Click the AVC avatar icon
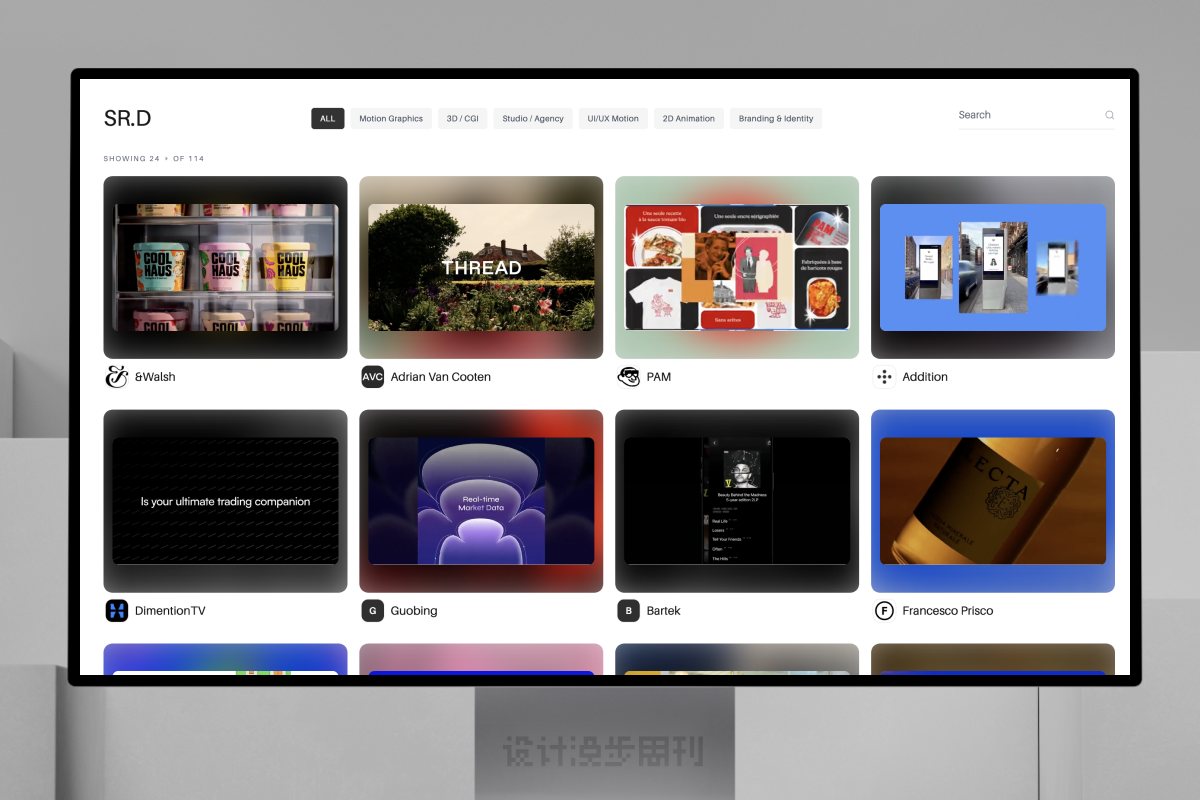1200x800 pixels. click(x=373, y=377)
